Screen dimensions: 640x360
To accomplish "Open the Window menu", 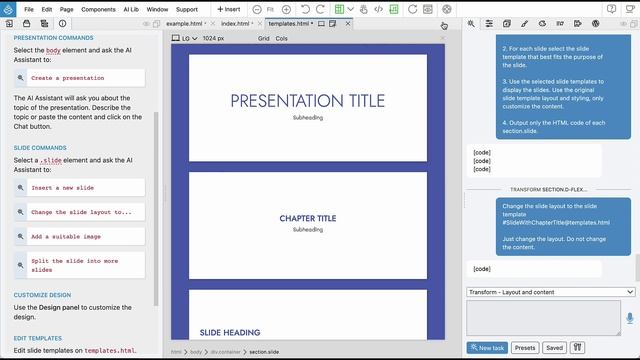I will click(x=157, y=9).
